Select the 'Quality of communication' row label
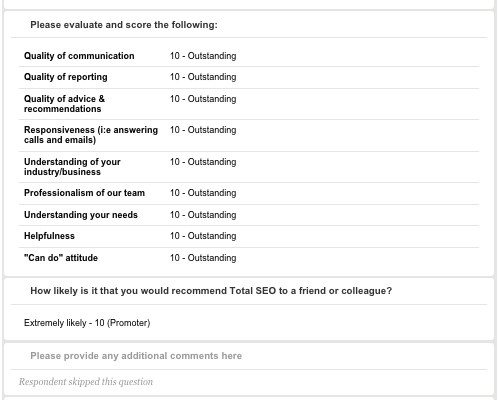This screenshot has width=499, height=400. pyautogui.click(x=79, y=56)
